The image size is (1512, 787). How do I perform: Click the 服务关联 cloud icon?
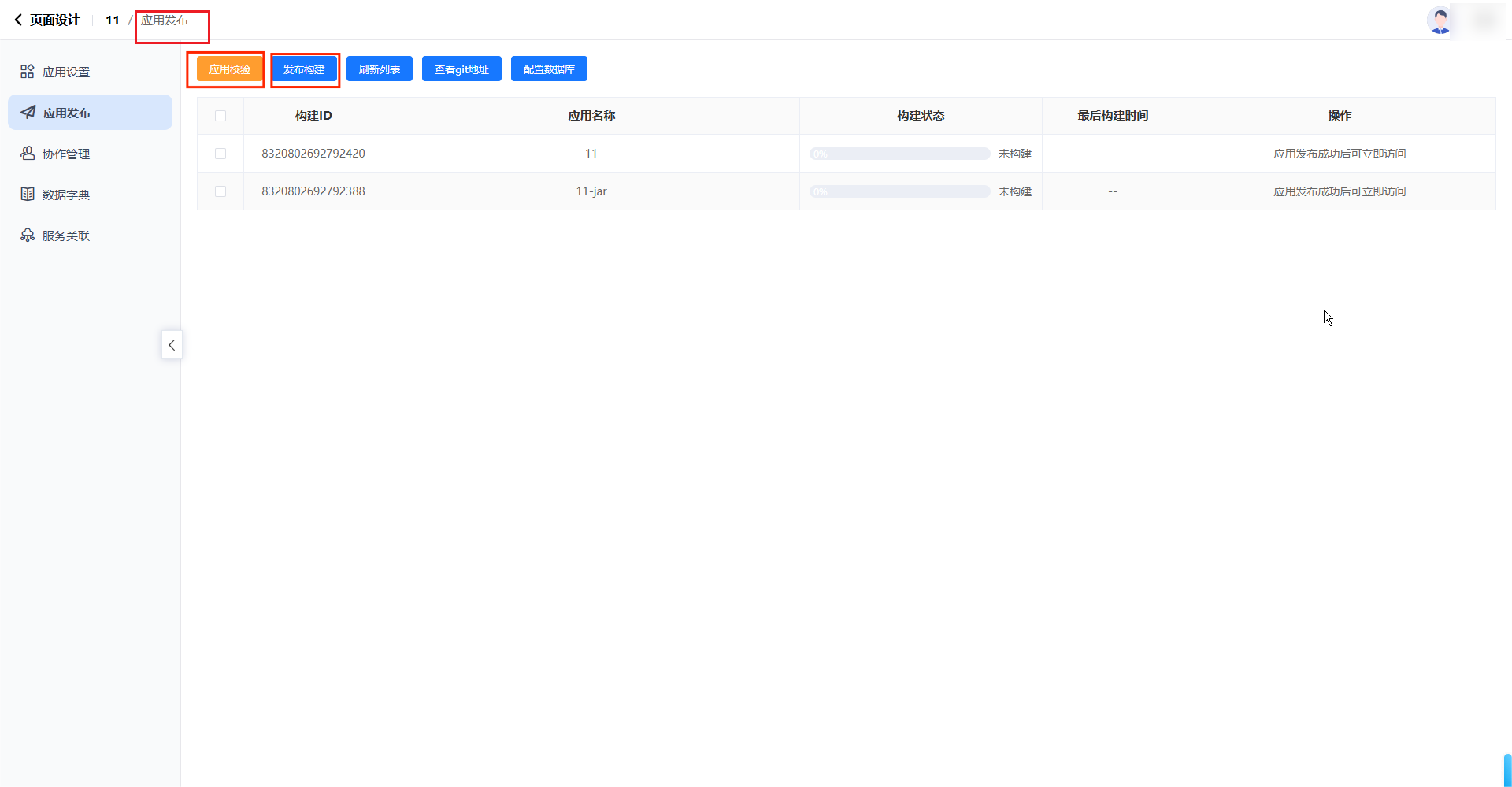click(28, 236)
